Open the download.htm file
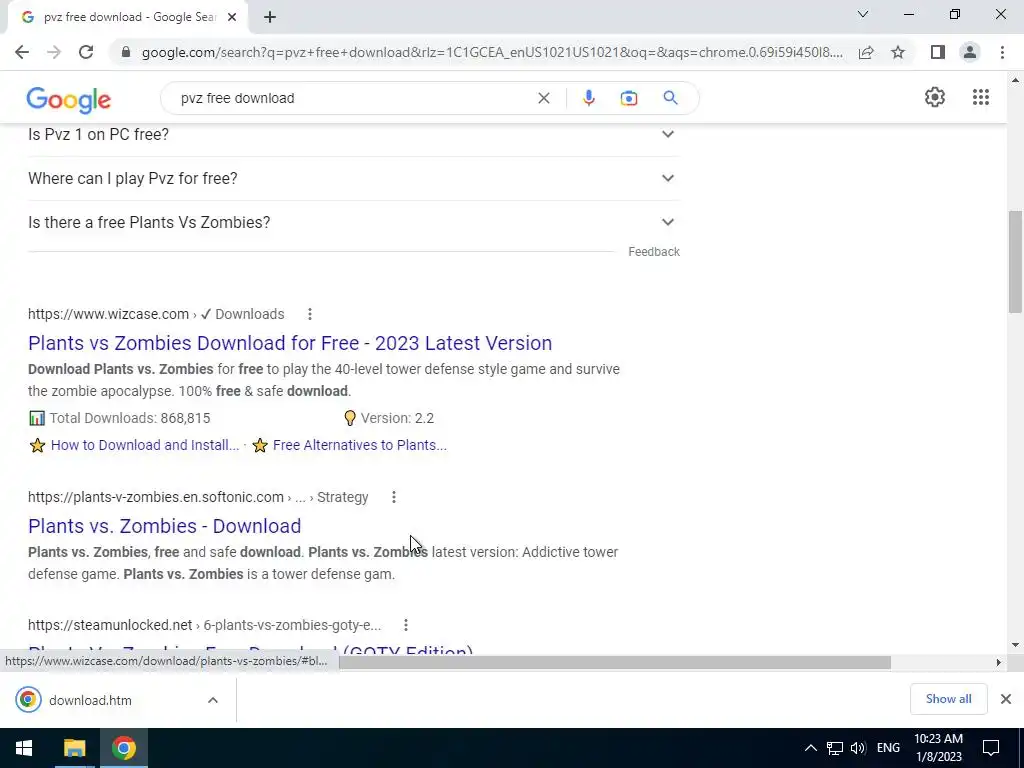The height and width of the screenshot is (768, 1024). click(90, 700)
